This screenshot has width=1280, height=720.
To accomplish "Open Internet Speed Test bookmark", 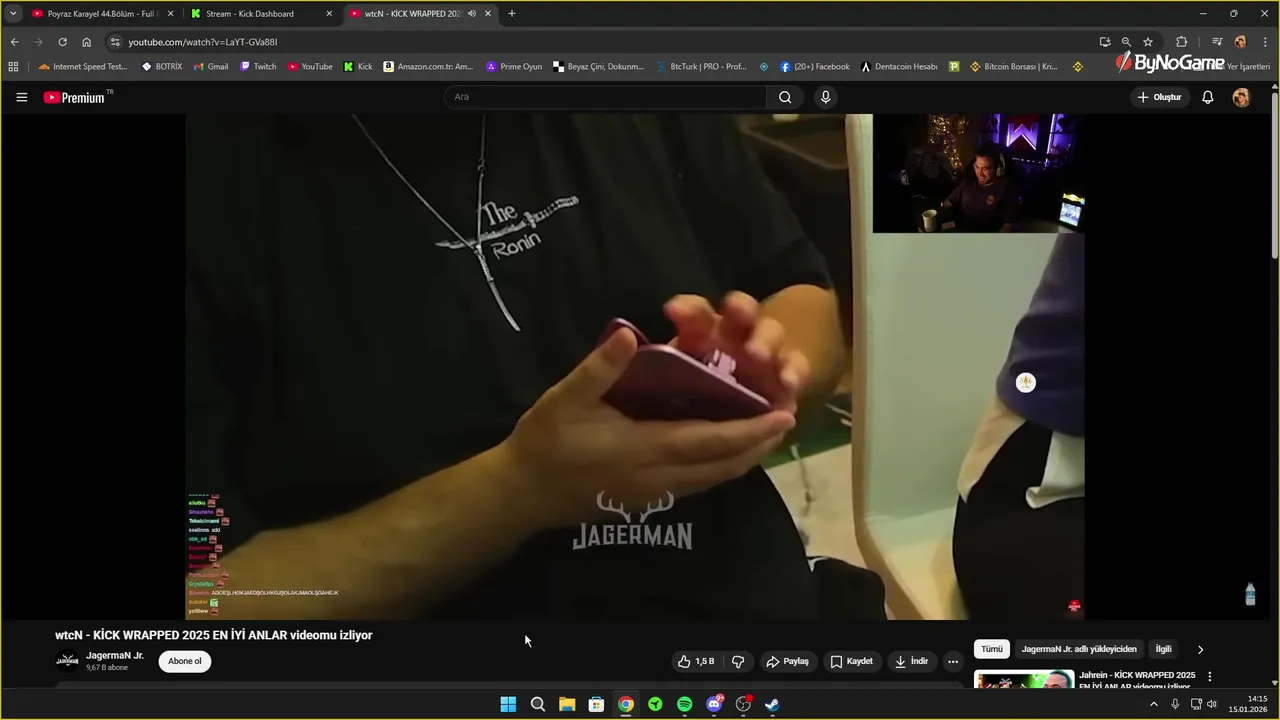I will tap(83, 67).
